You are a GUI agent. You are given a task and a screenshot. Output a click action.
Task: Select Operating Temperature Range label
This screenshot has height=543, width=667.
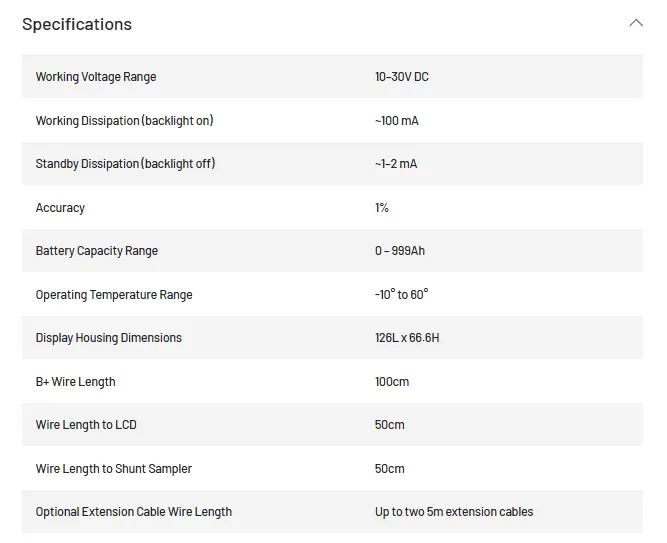[x=114, y=295]
